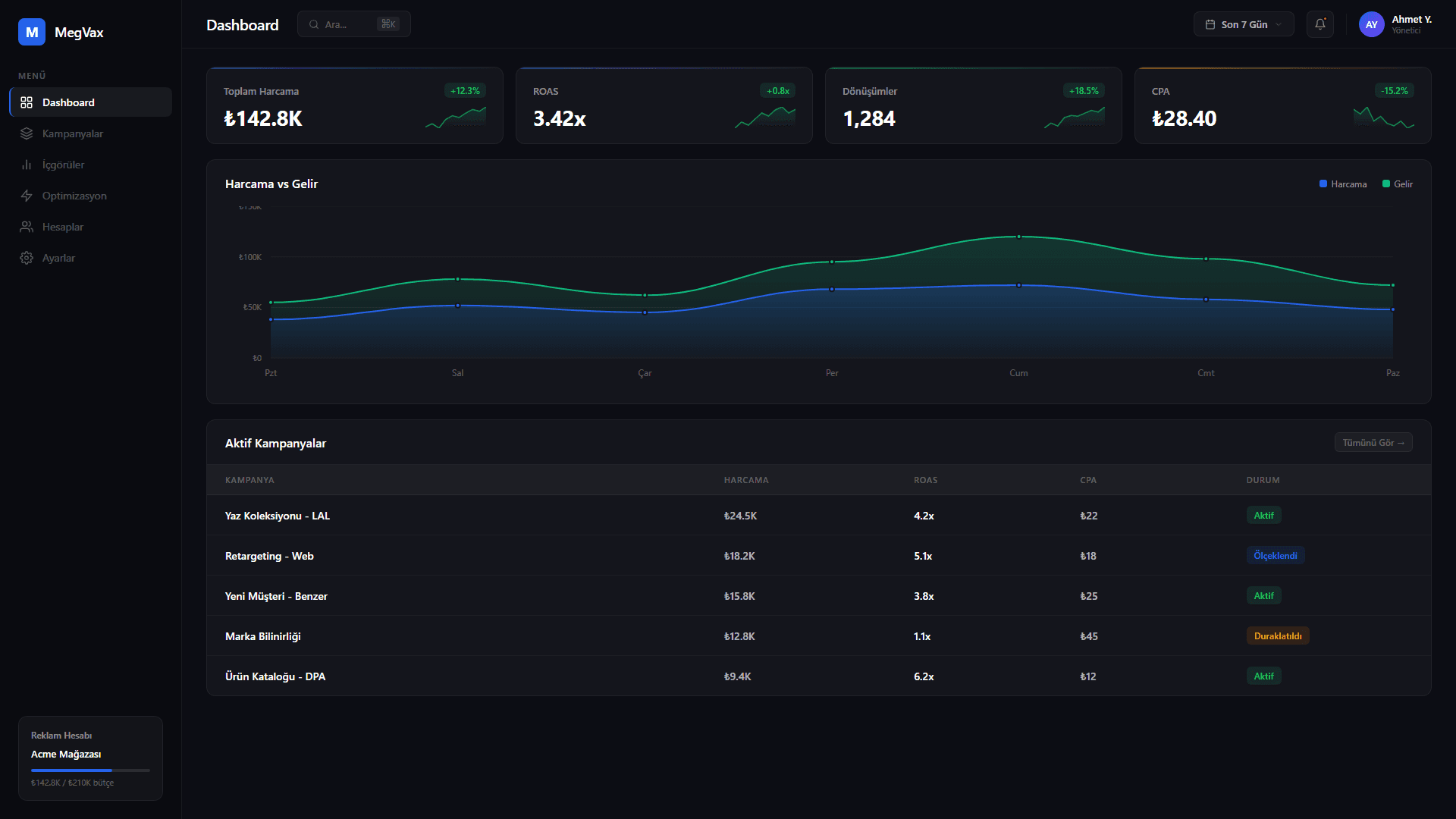
Task: Click the AY user avatar
Action: point(1371,24)
